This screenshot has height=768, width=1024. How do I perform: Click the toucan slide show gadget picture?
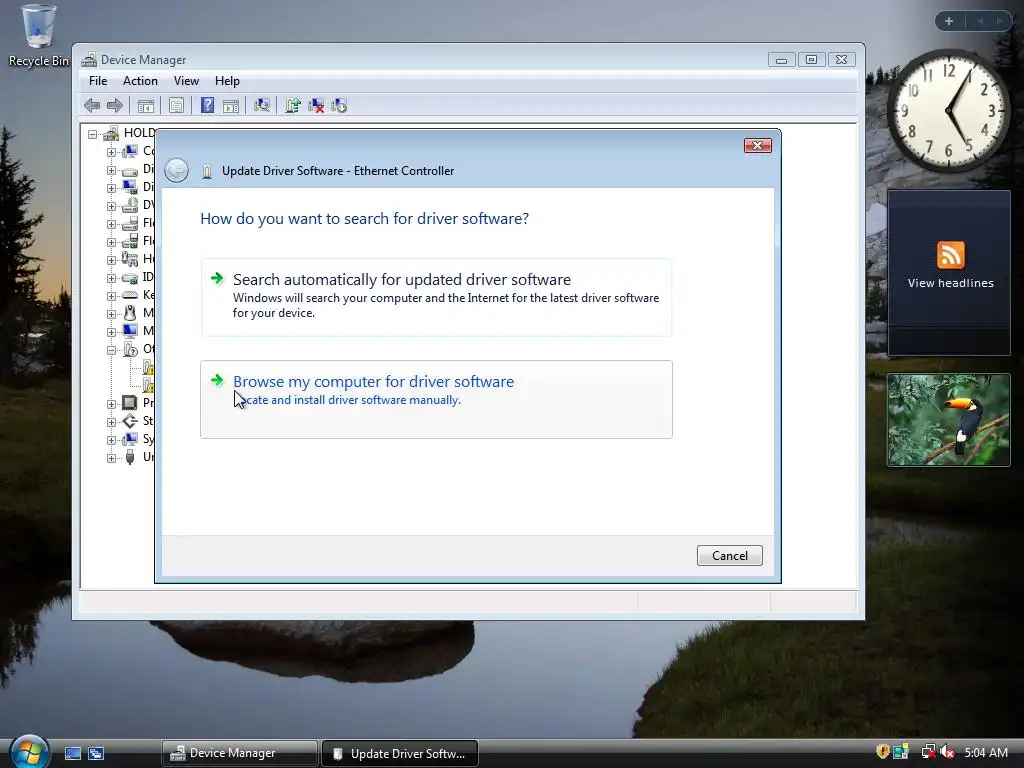(x=948, y=420)
